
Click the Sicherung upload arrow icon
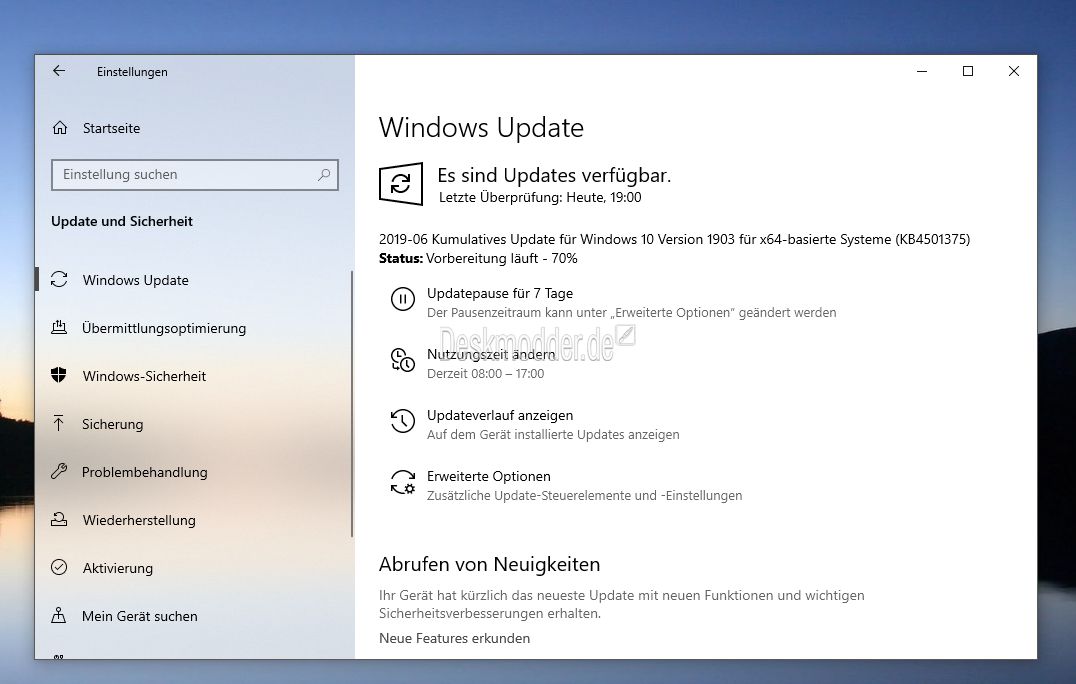tap(59, 423)
